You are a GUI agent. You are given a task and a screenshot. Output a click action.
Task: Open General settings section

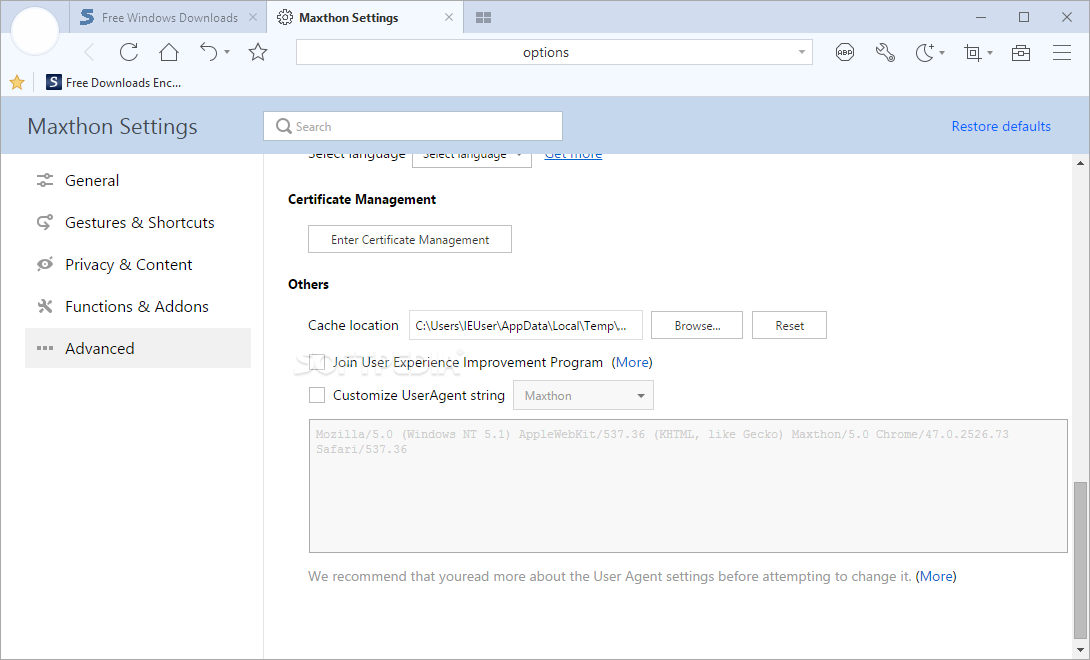pos(138,180)
